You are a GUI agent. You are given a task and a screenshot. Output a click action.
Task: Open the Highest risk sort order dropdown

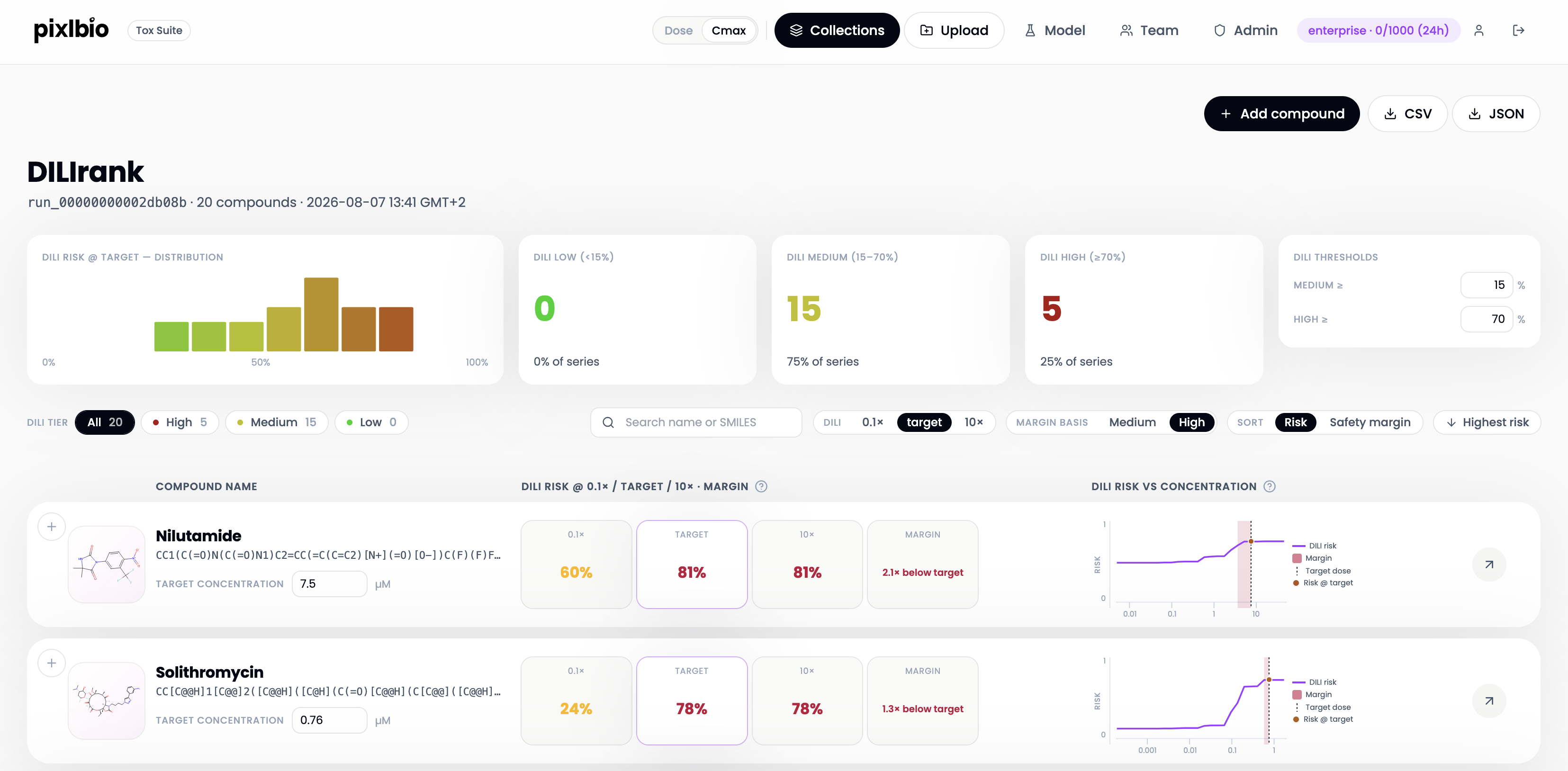point(1487,422)
